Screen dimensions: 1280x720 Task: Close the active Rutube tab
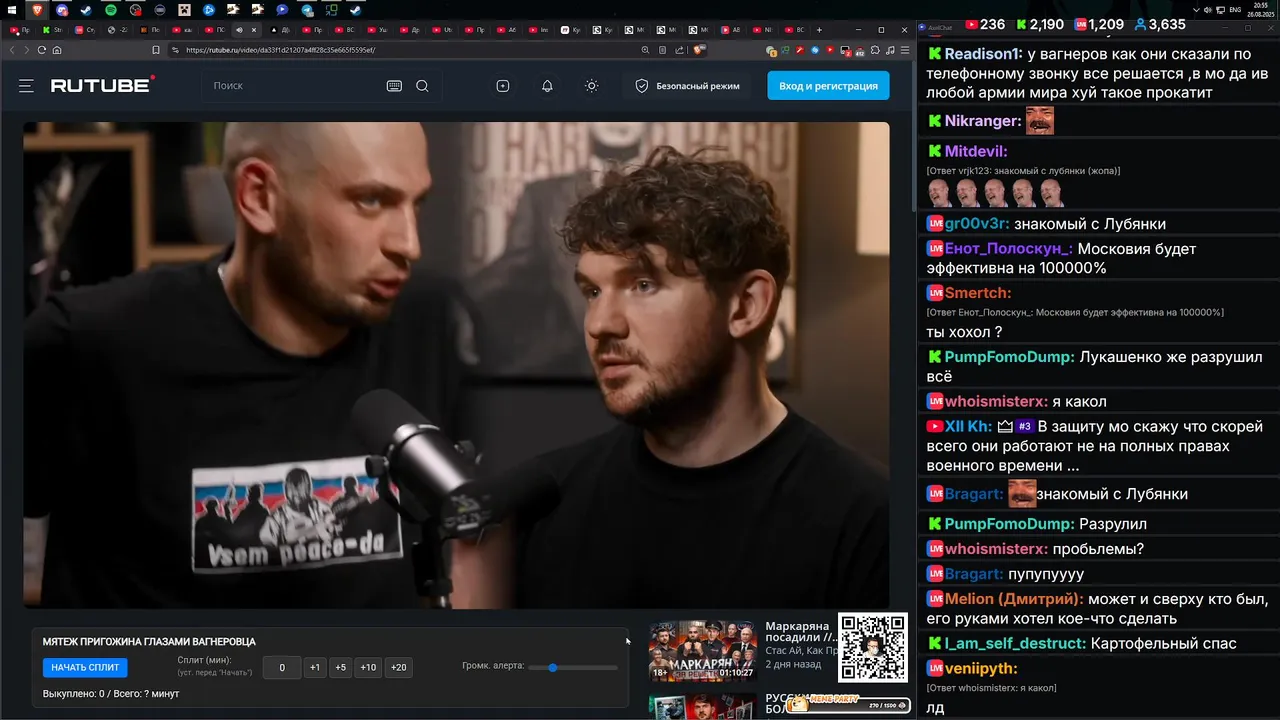tap(254, 30)
